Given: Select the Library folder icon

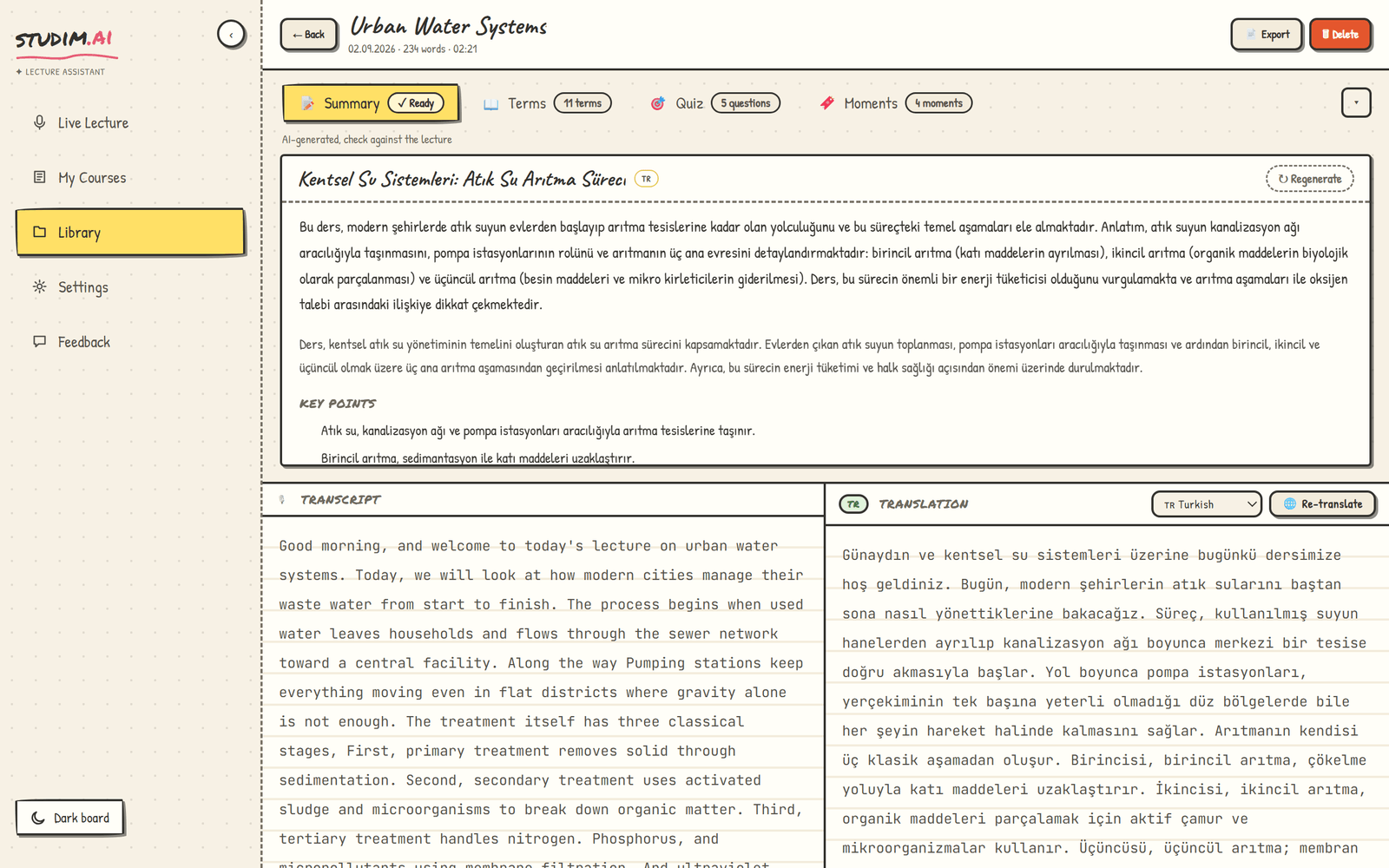Looking at the screenshot, I should point(39,232).
